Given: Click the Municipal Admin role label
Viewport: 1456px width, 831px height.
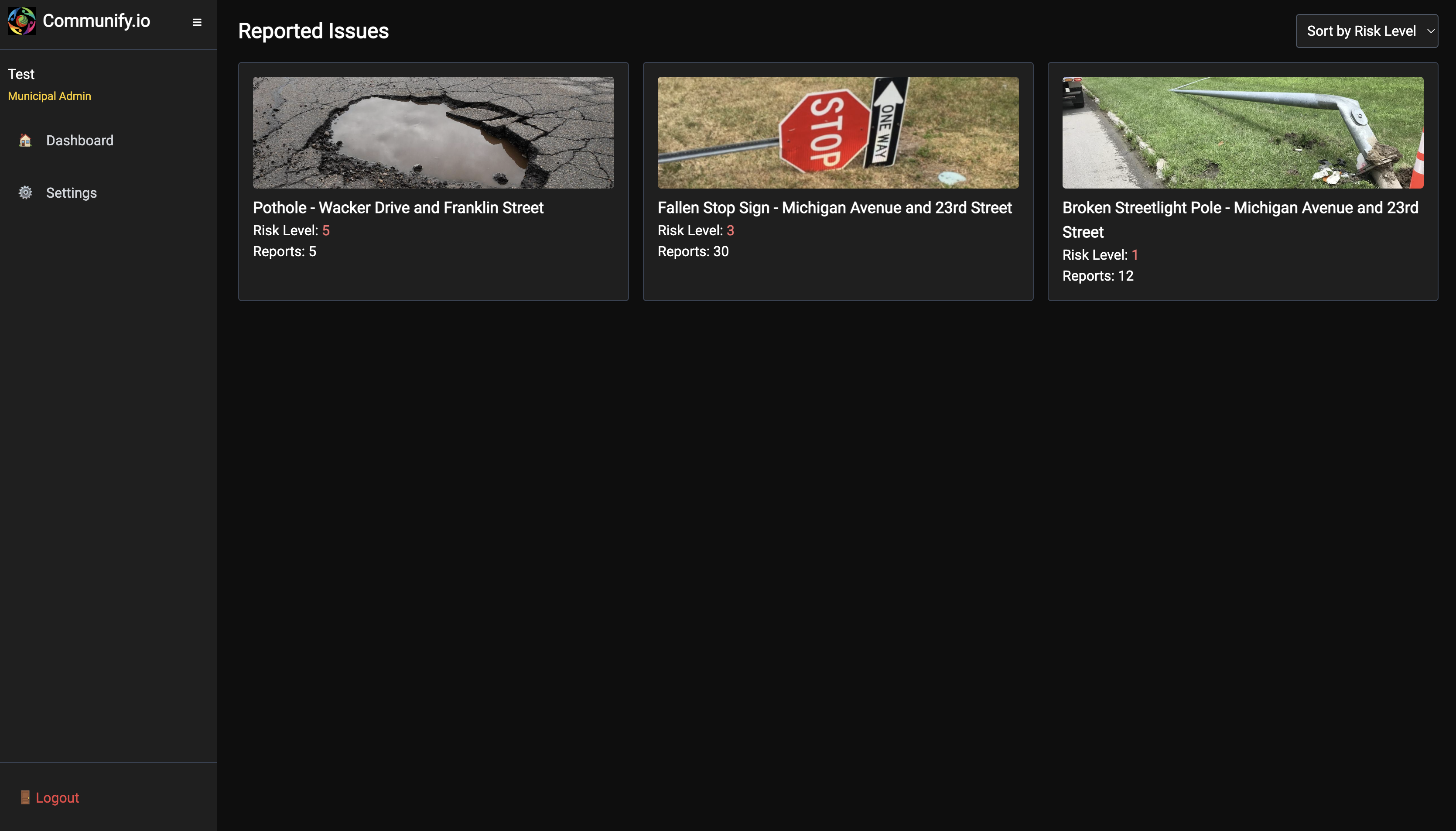Looking at the screenshot, I should pos(50,96).
